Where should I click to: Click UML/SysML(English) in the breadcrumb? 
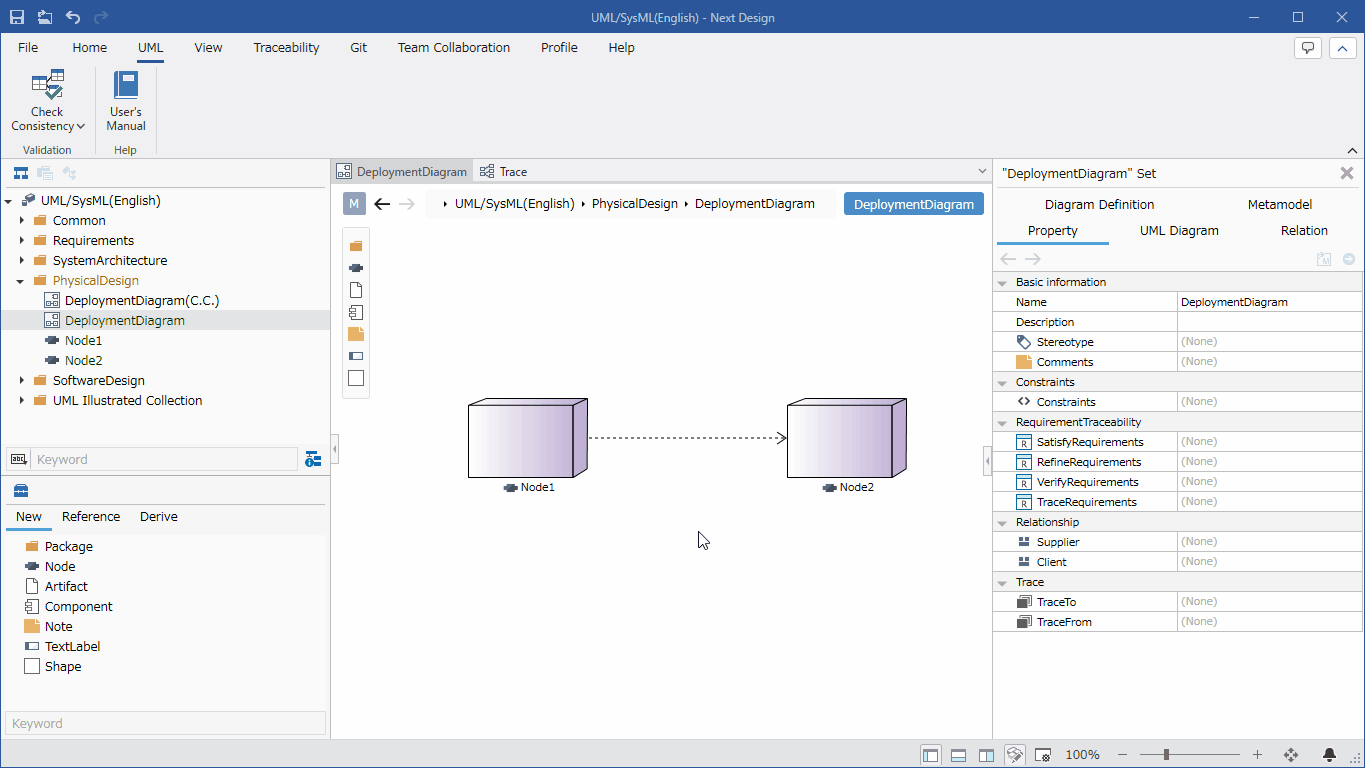(515, 204)
